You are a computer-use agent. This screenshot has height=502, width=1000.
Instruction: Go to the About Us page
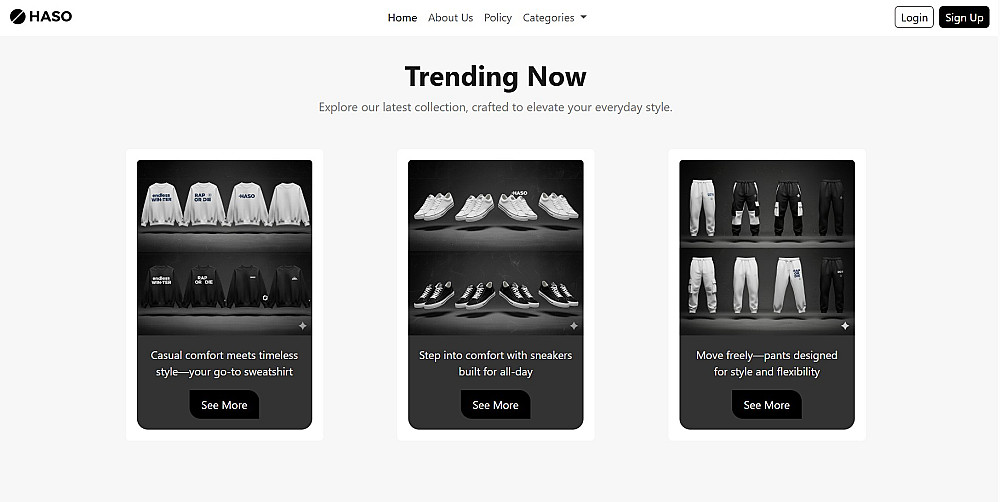click(x=450, y=18)
